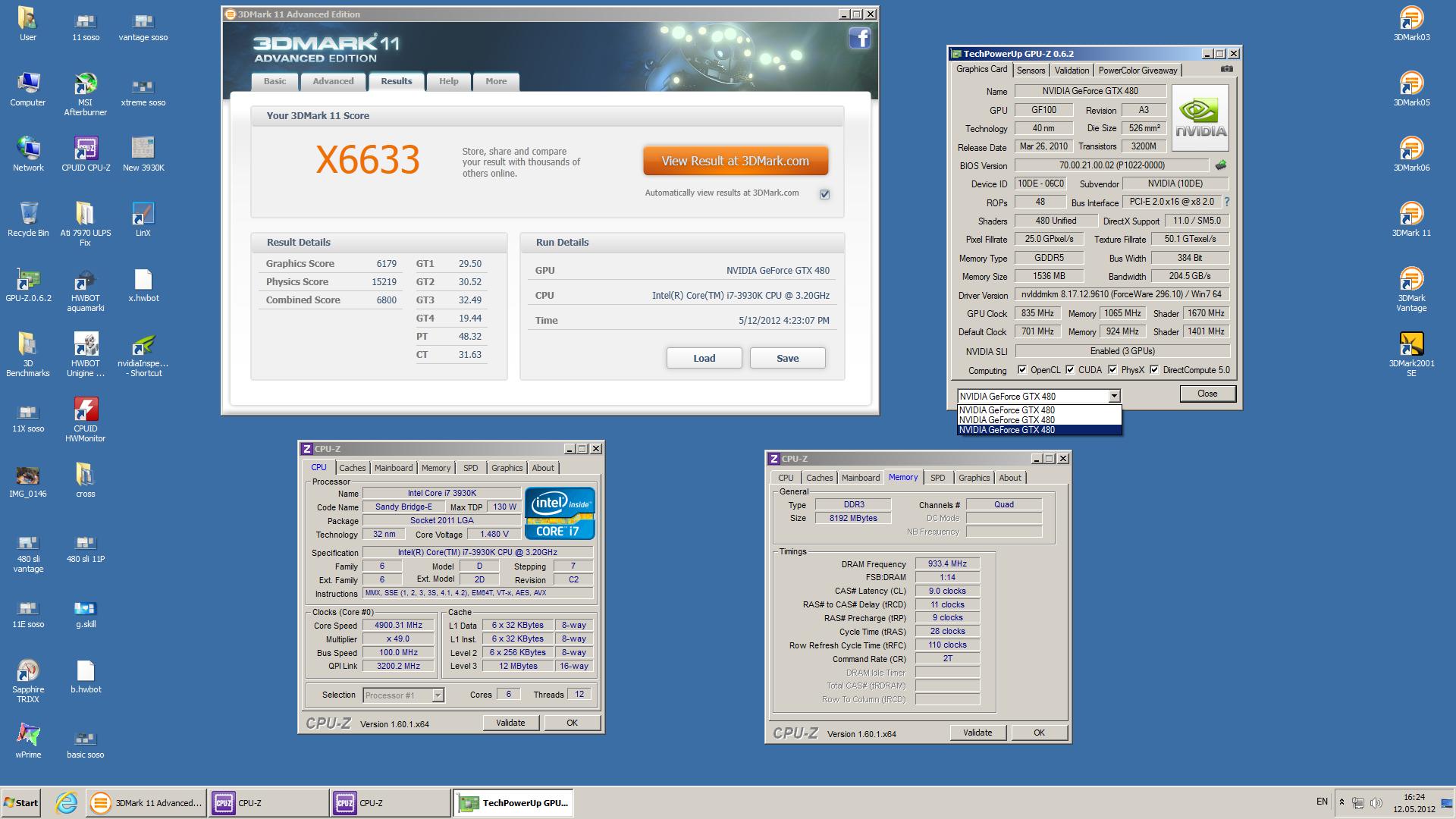
Task: Click Validate in the CPU tab CPU-Z window
Action: coord(510,723)
